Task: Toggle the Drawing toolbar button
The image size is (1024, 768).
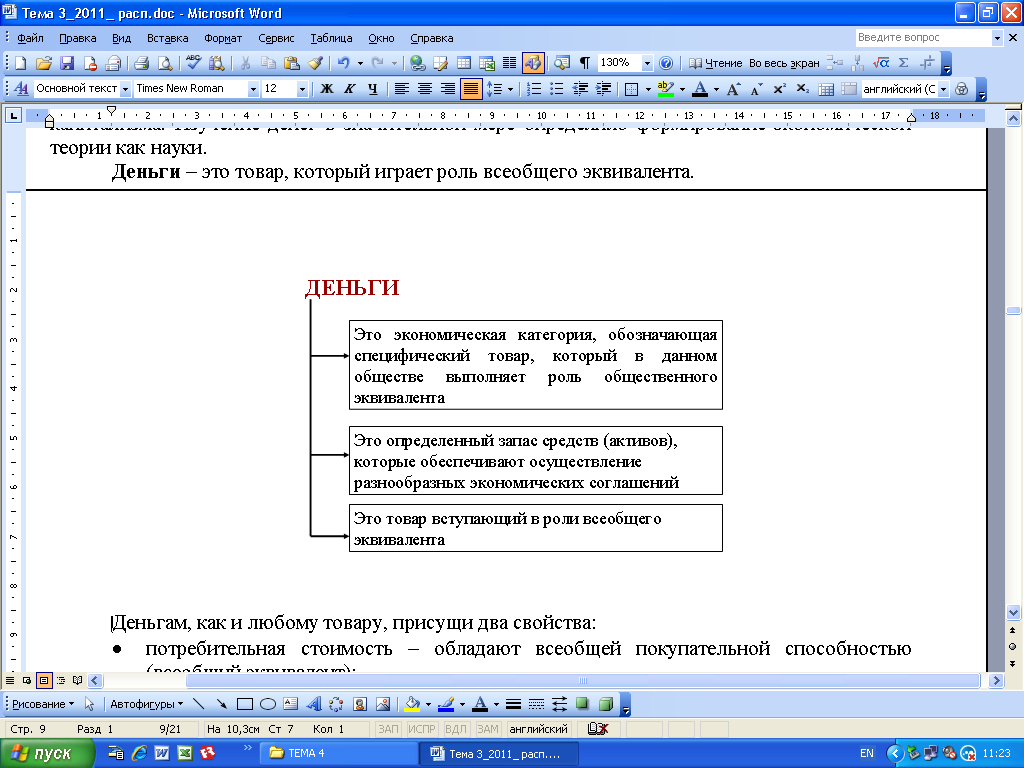Action: point(533,63)
